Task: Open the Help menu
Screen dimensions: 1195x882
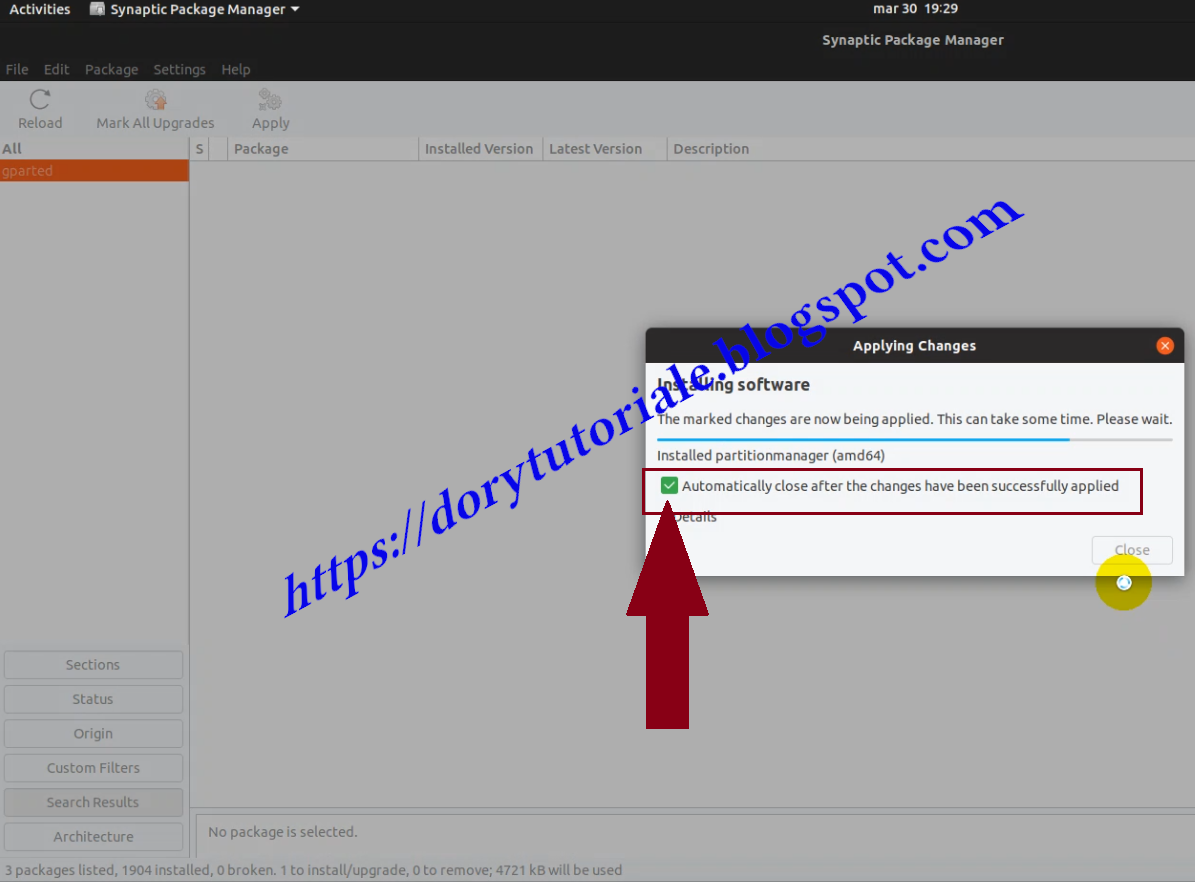Action: pyautogui.click(x=235, y=69)
